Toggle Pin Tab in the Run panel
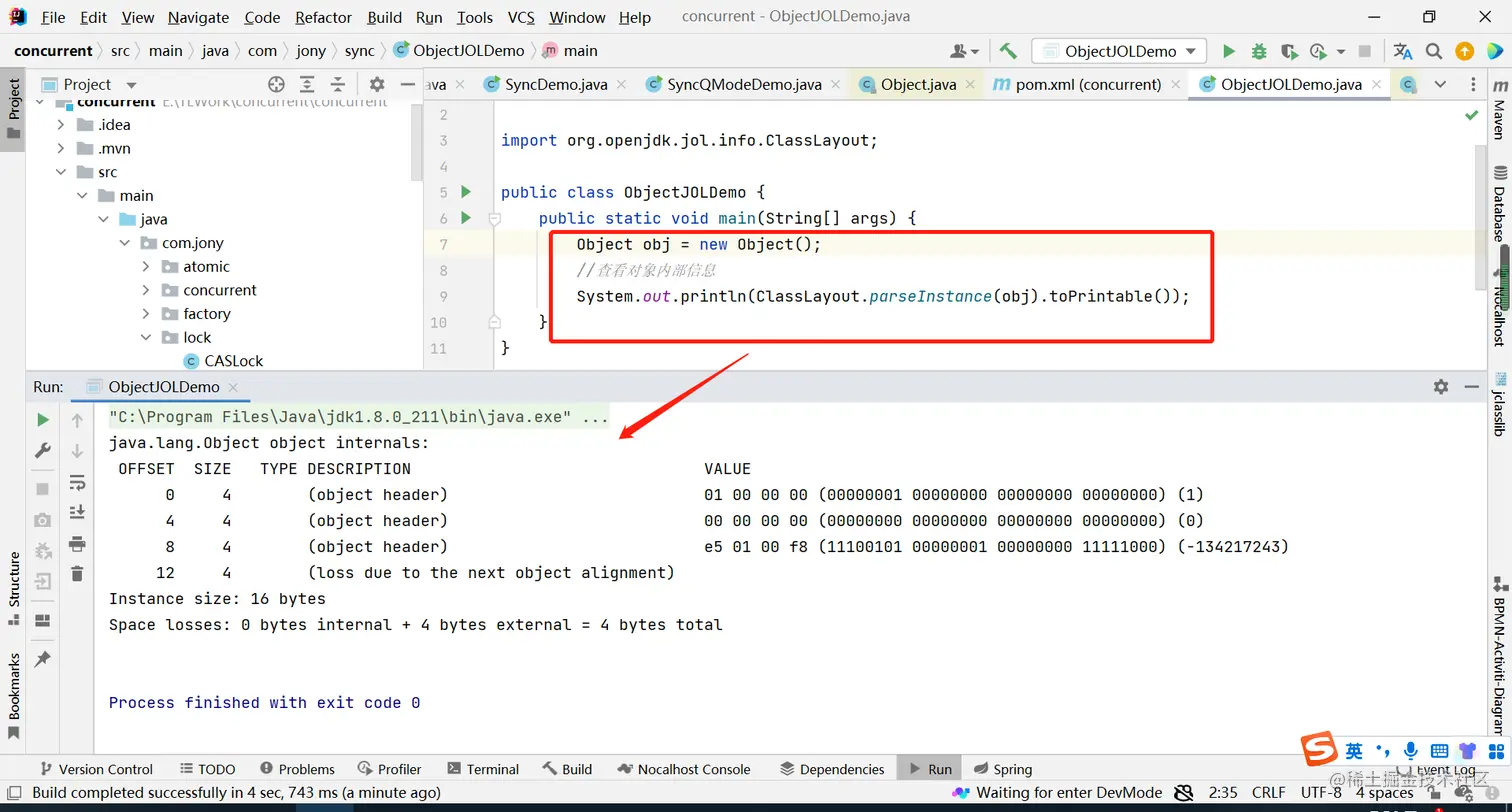This screenshot has height=812, width=1512. 43,659
